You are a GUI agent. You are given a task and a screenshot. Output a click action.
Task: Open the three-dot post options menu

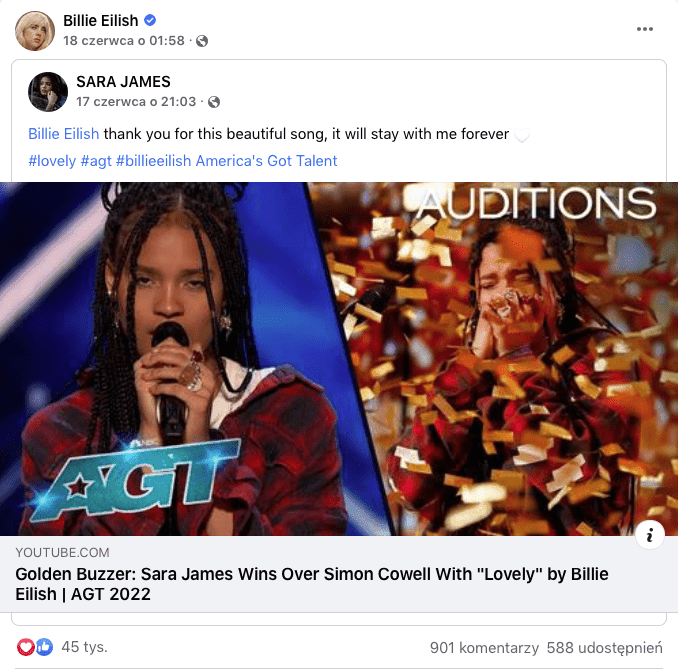pos(644,29)
